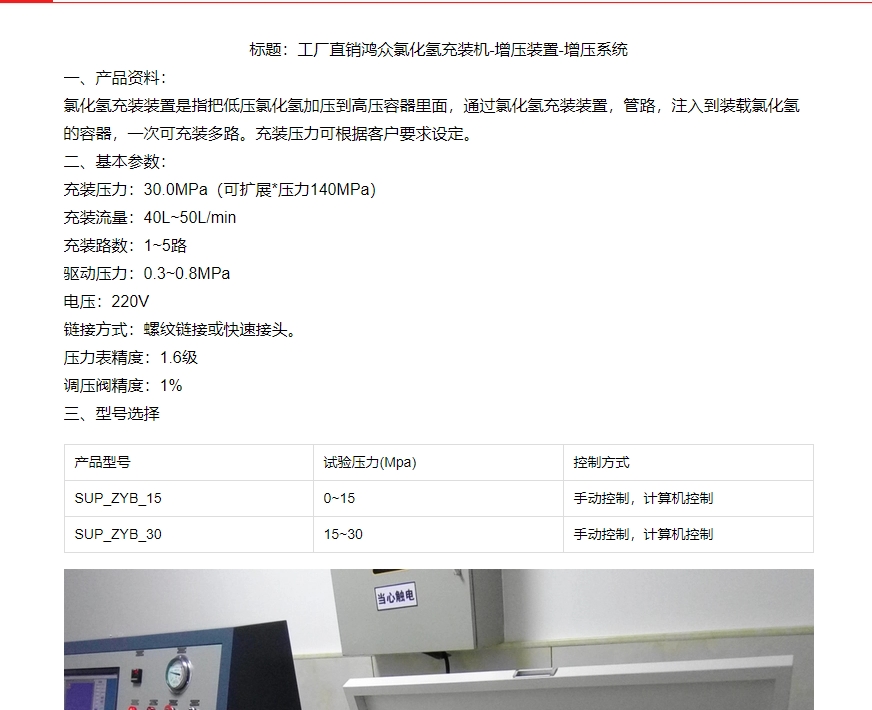This screenshot has width=872, height=710.
Task: Click the 压力表精度：1.6级 line
Action: click(x=131, y=358)
